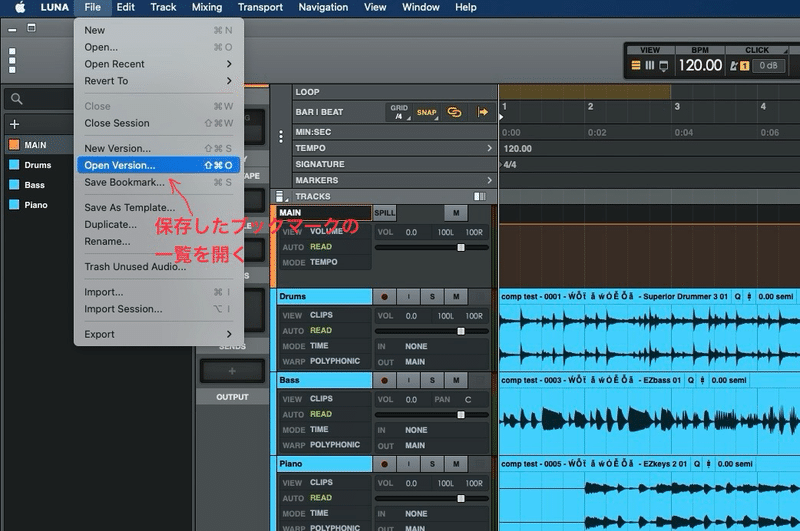The width and height of the screenshot is (800, 531).
Task: Open Bass IN routing NONE selector
Action: point(416,430)
